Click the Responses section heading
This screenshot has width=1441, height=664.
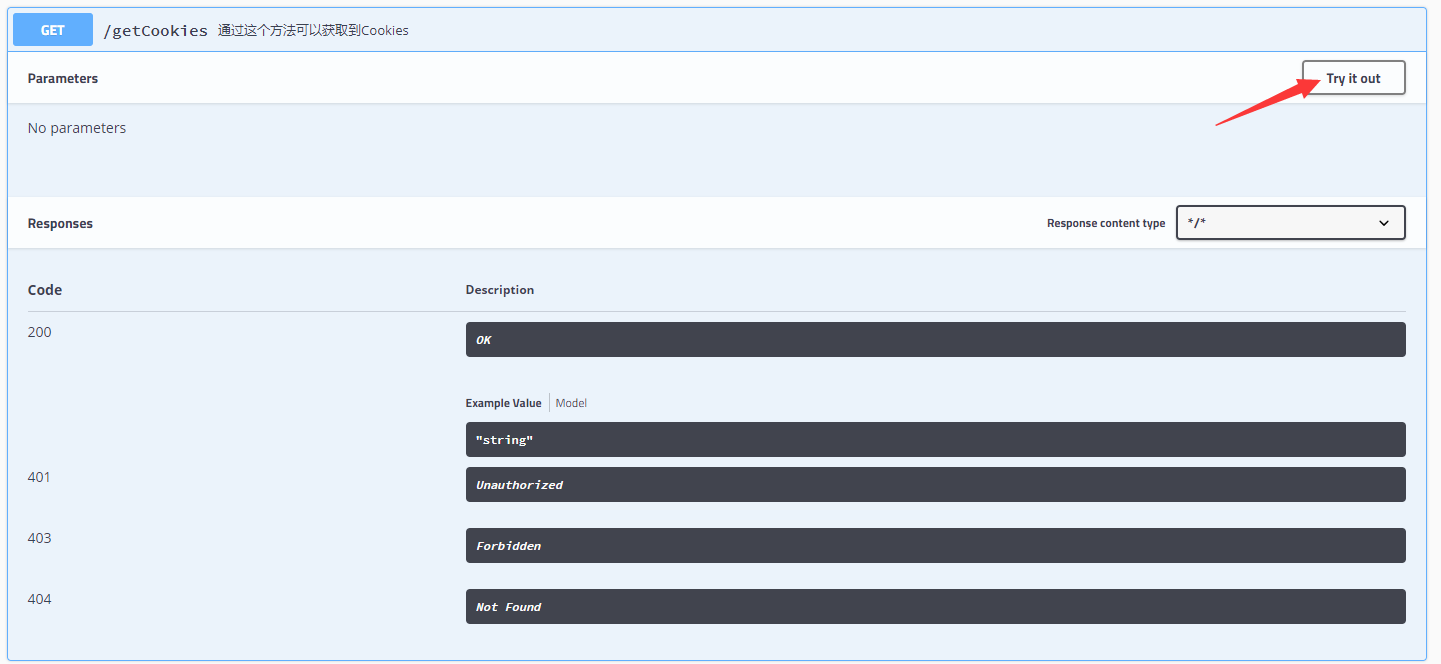tap(60, 223)
